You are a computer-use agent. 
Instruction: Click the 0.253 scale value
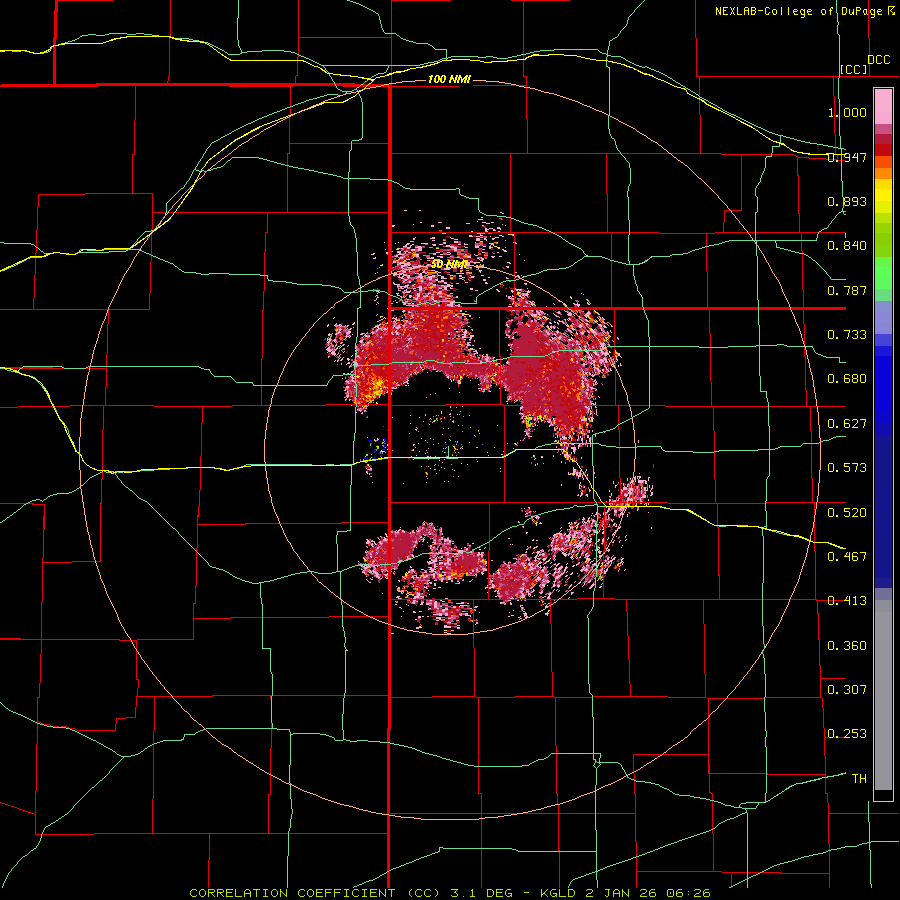[x=847, y=734]
